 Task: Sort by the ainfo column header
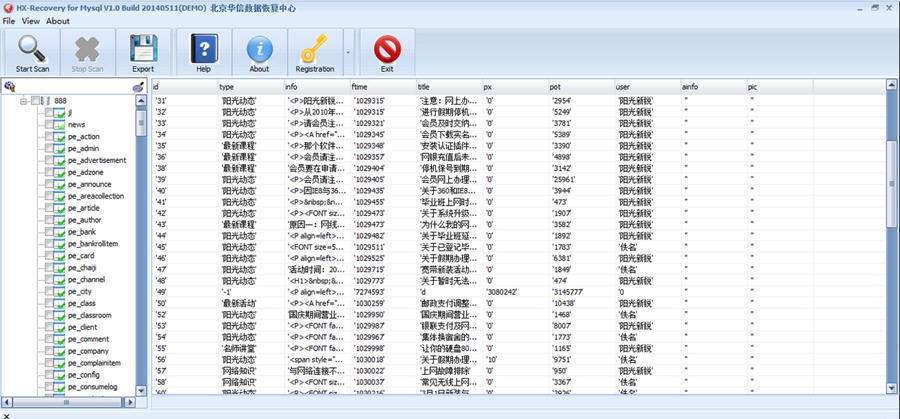point(713,87)
